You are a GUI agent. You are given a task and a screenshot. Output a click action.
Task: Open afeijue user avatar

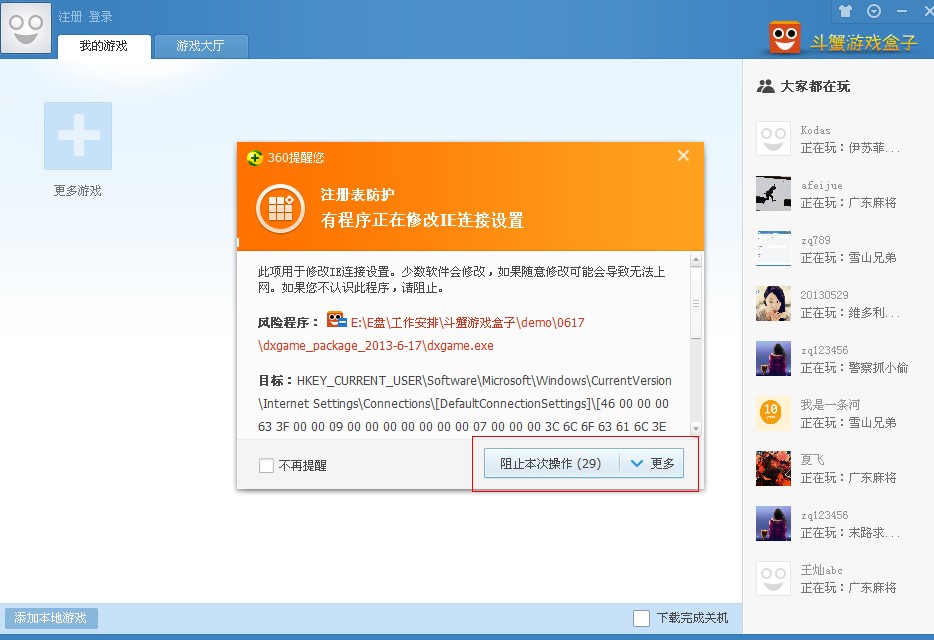pyautogui.click(x=773, y=193)
